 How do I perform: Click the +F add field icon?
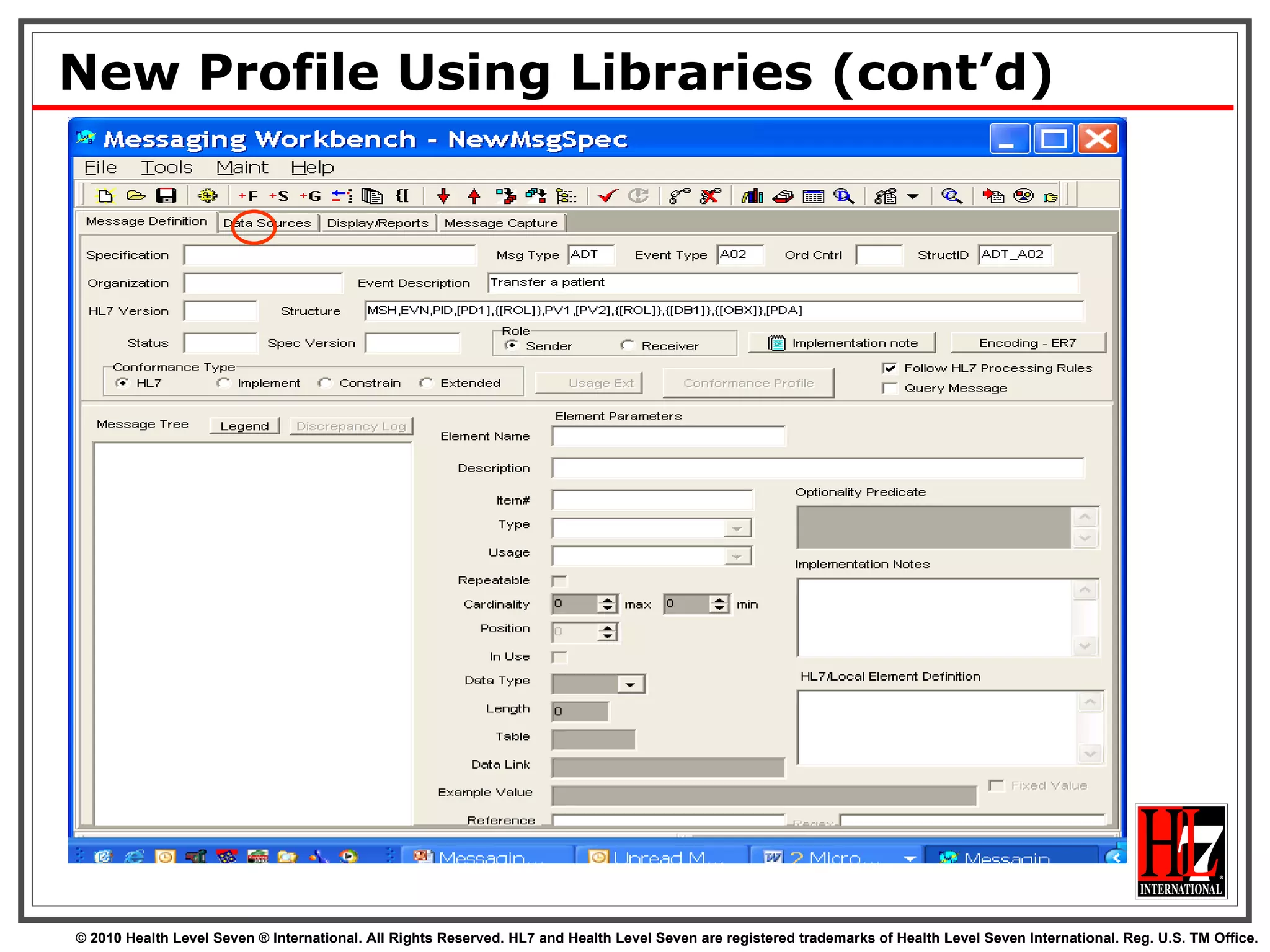(x=249, y=196)
